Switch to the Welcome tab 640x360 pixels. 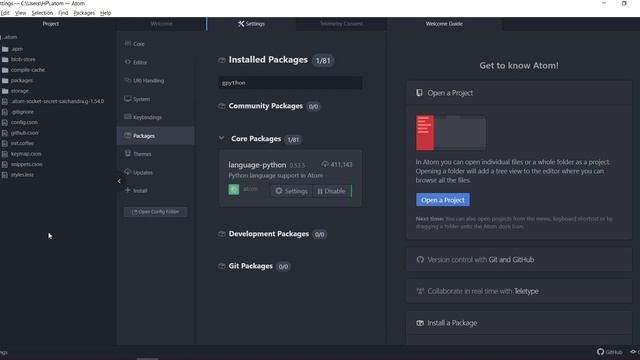pyautogui.click(x=161, y=24)
